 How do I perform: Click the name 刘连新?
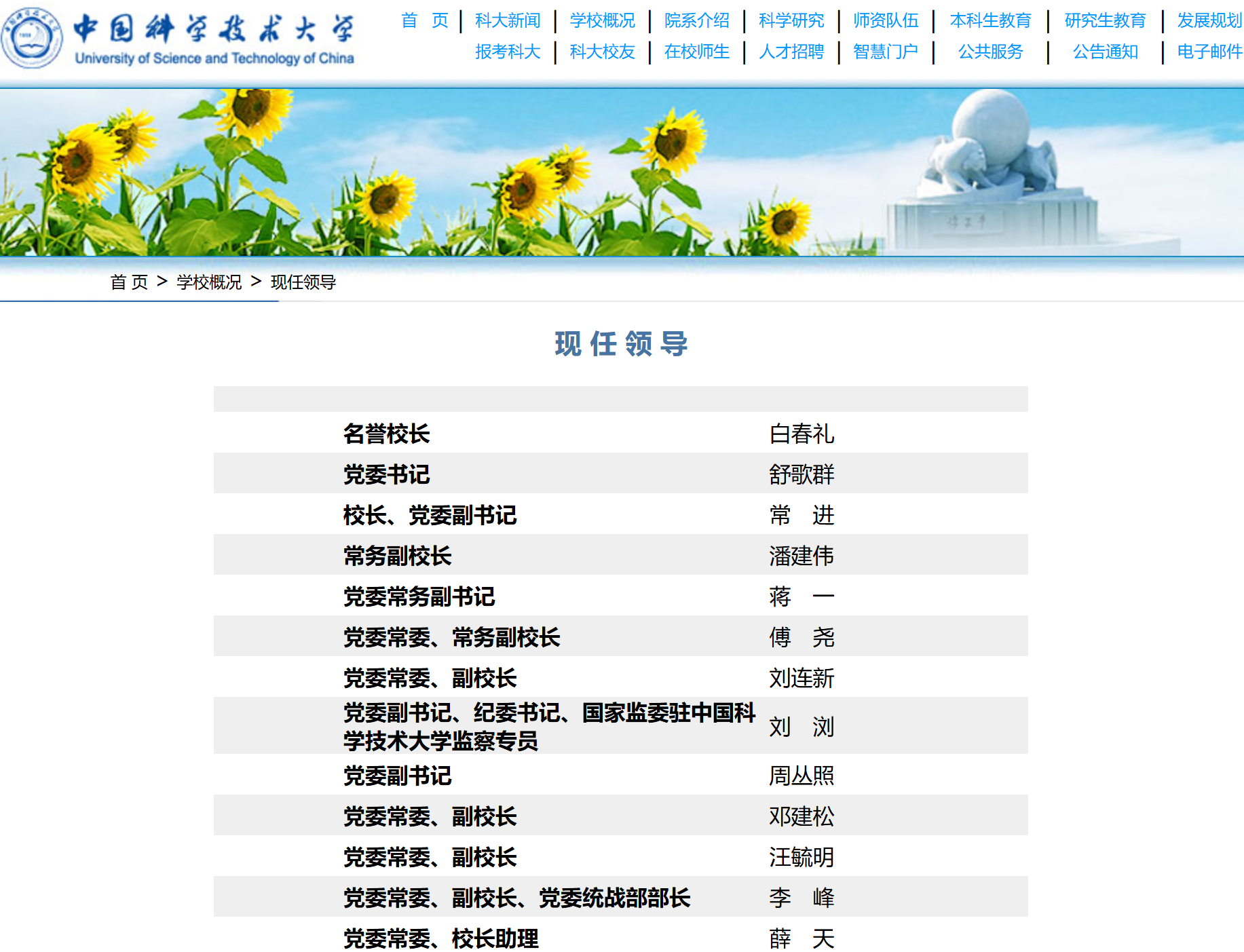802,678
